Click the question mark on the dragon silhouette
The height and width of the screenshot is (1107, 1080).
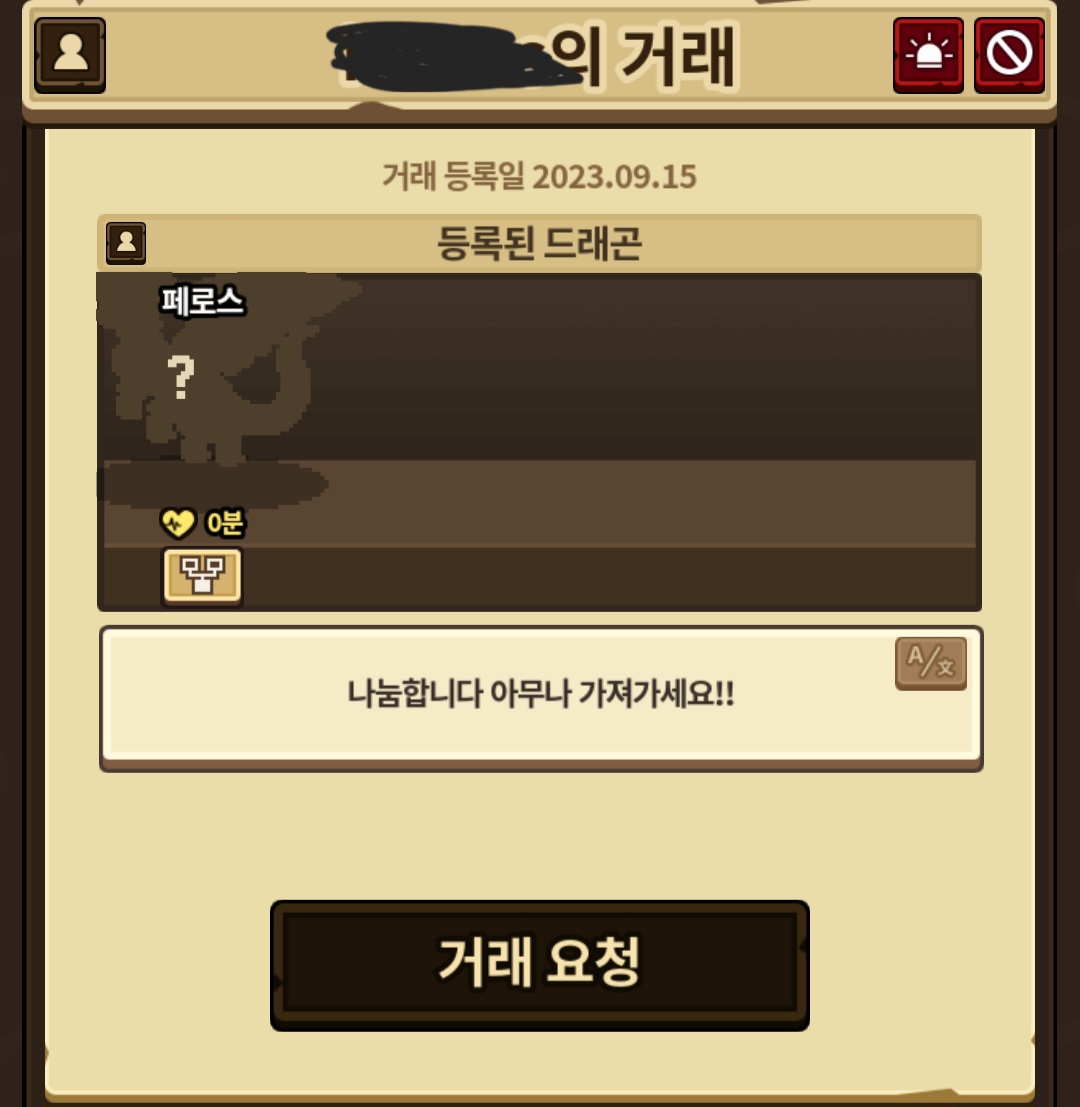(181, 377)
